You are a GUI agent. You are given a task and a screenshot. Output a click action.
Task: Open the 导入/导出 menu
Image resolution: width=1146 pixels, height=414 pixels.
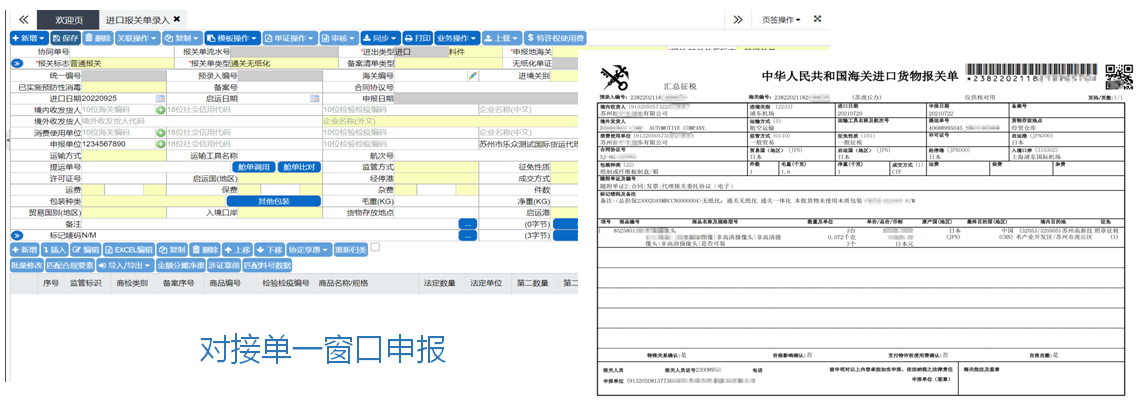coord(126,265)
